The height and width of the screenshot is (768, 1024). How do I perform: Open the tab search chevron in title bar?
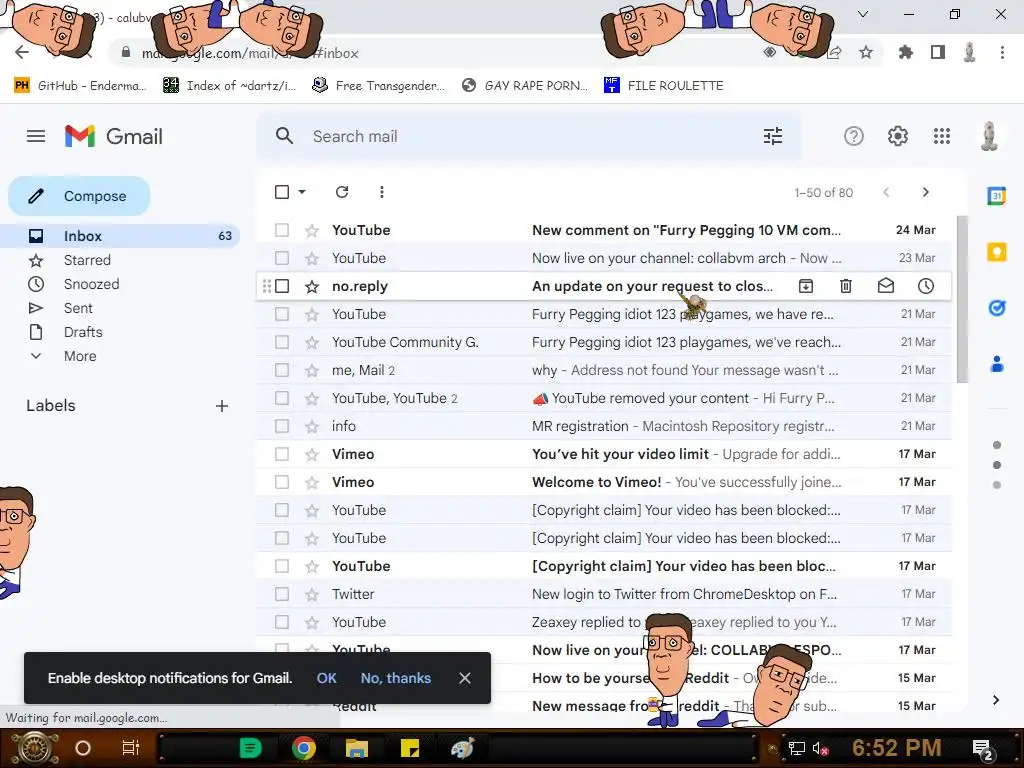pyautogui.click(x=863, y=14)
